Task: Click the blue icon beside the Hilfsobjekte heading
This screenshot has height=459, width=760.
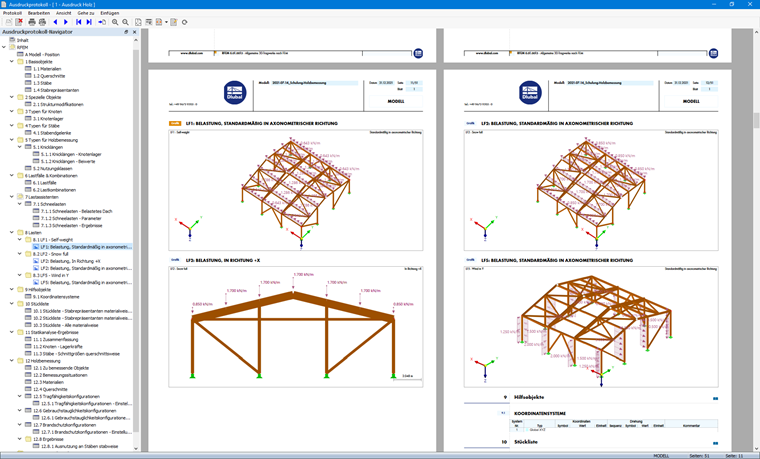Action: point(715,398)
